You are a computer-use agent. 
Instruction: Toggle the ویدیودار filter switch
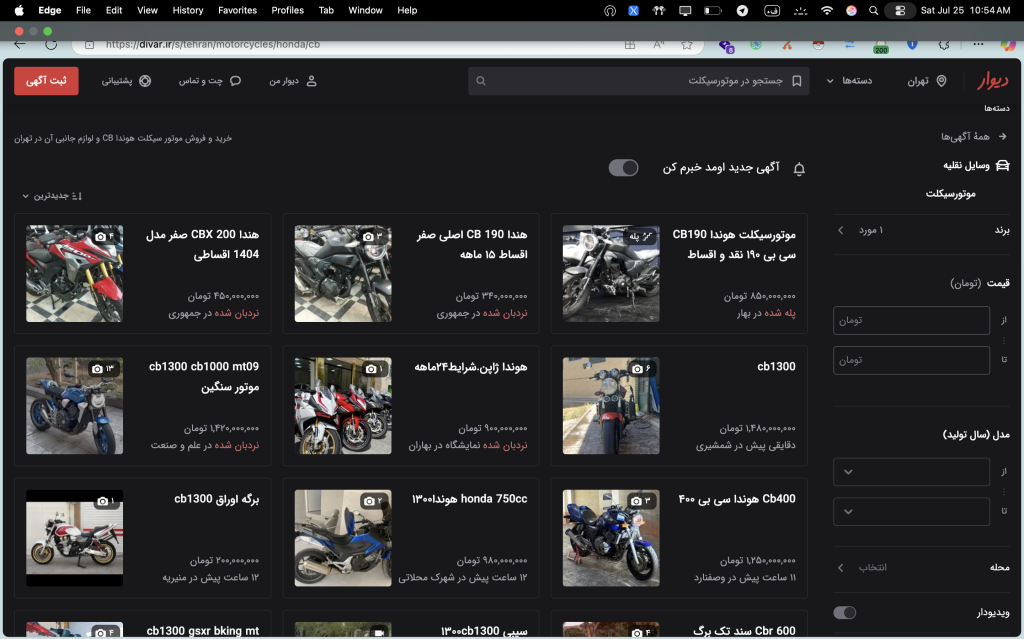coord(844,612)
